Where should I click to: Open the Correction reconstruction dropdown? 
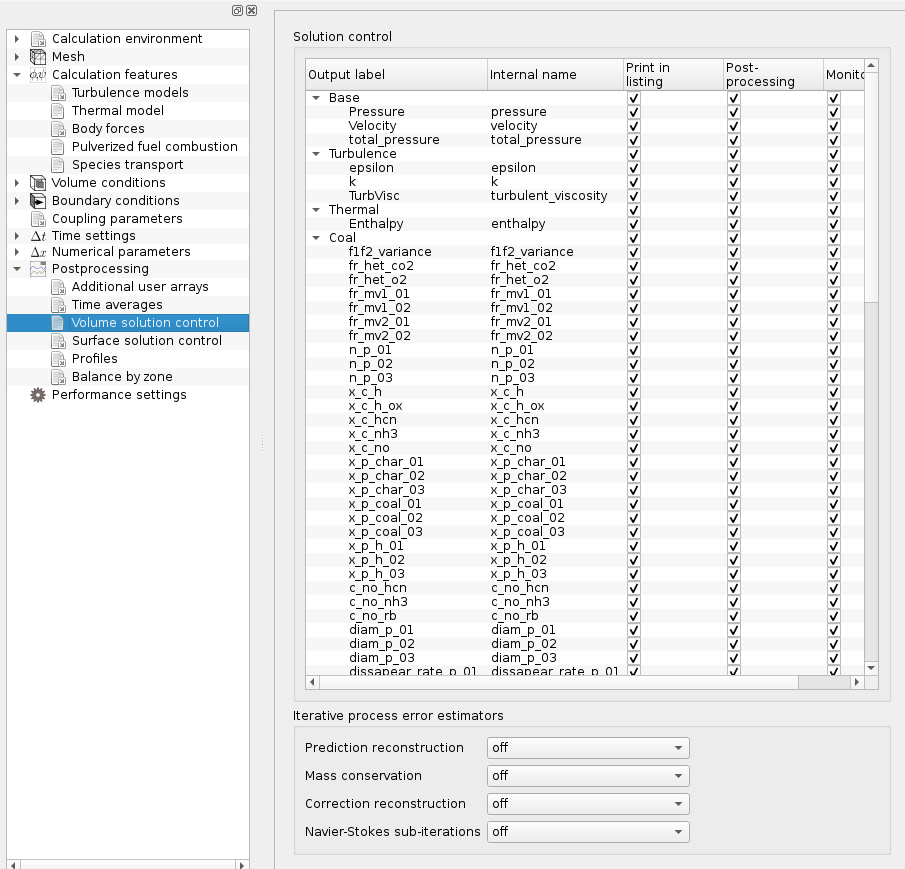(x=588, y=804)
